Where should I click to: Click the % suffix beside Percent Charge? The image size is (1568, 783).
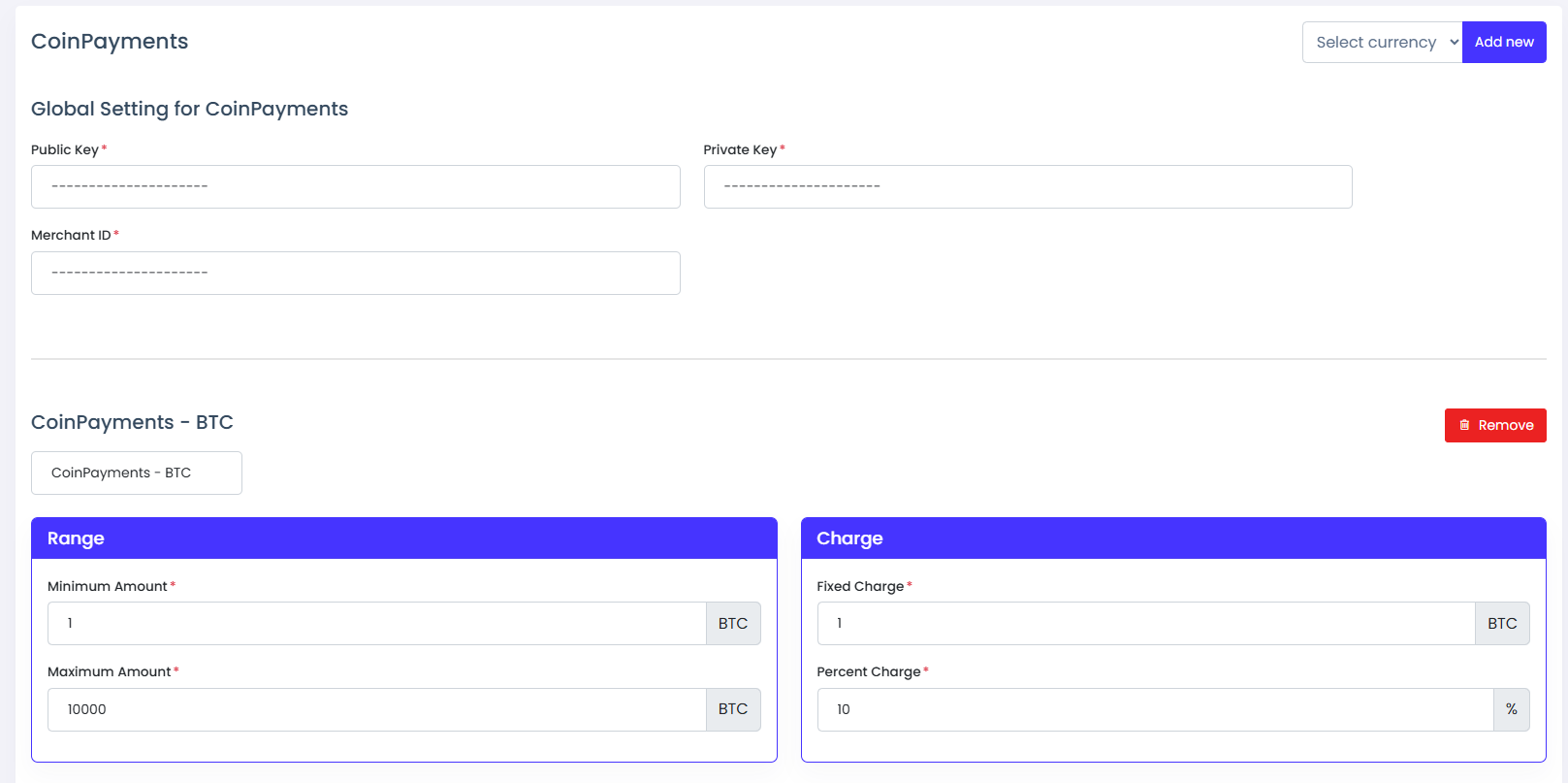click(x=1512, y=709)
